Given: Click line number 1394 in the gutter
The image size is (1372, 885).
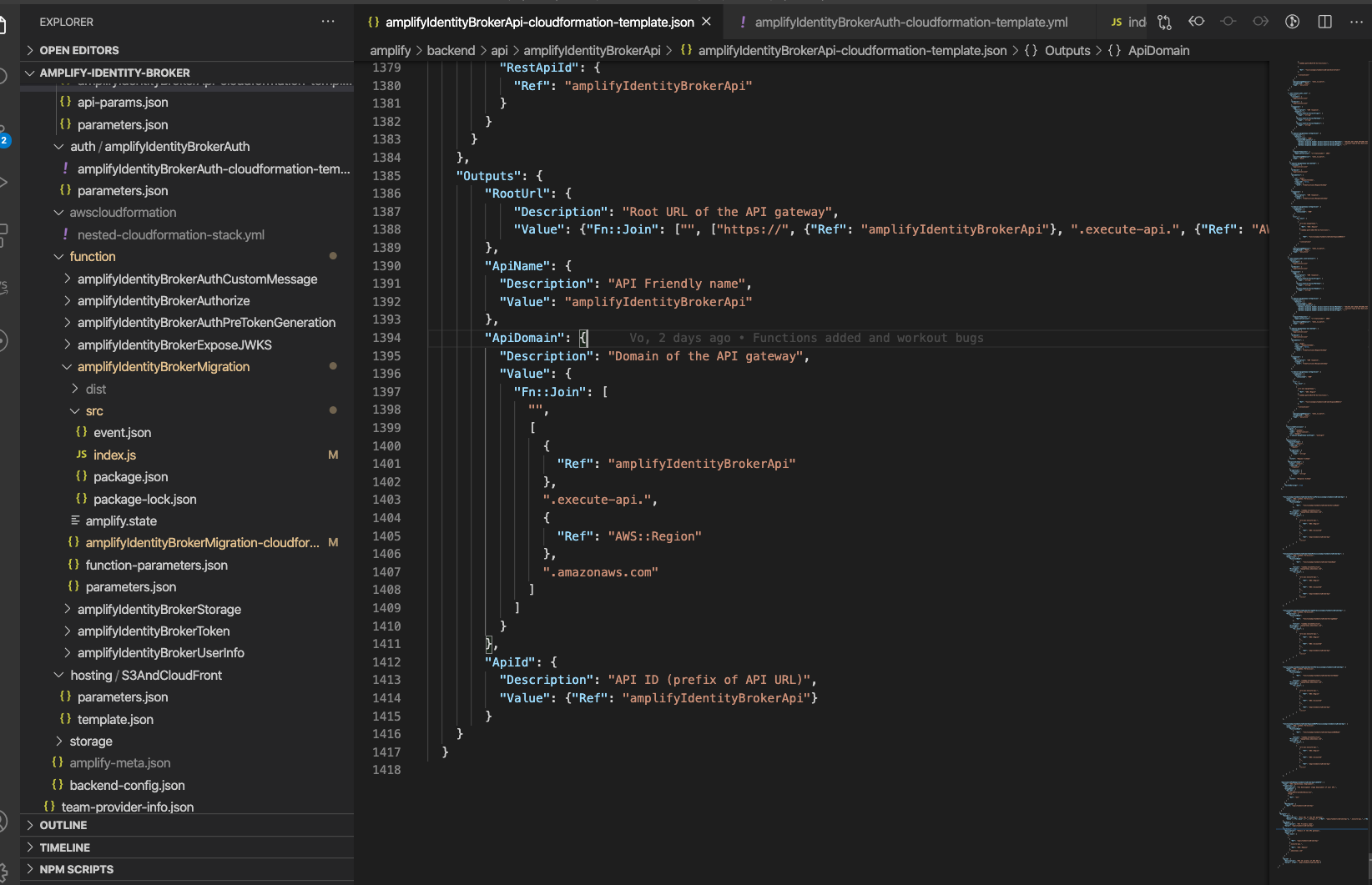Looking at the screenshot, I should pos(386,338).
